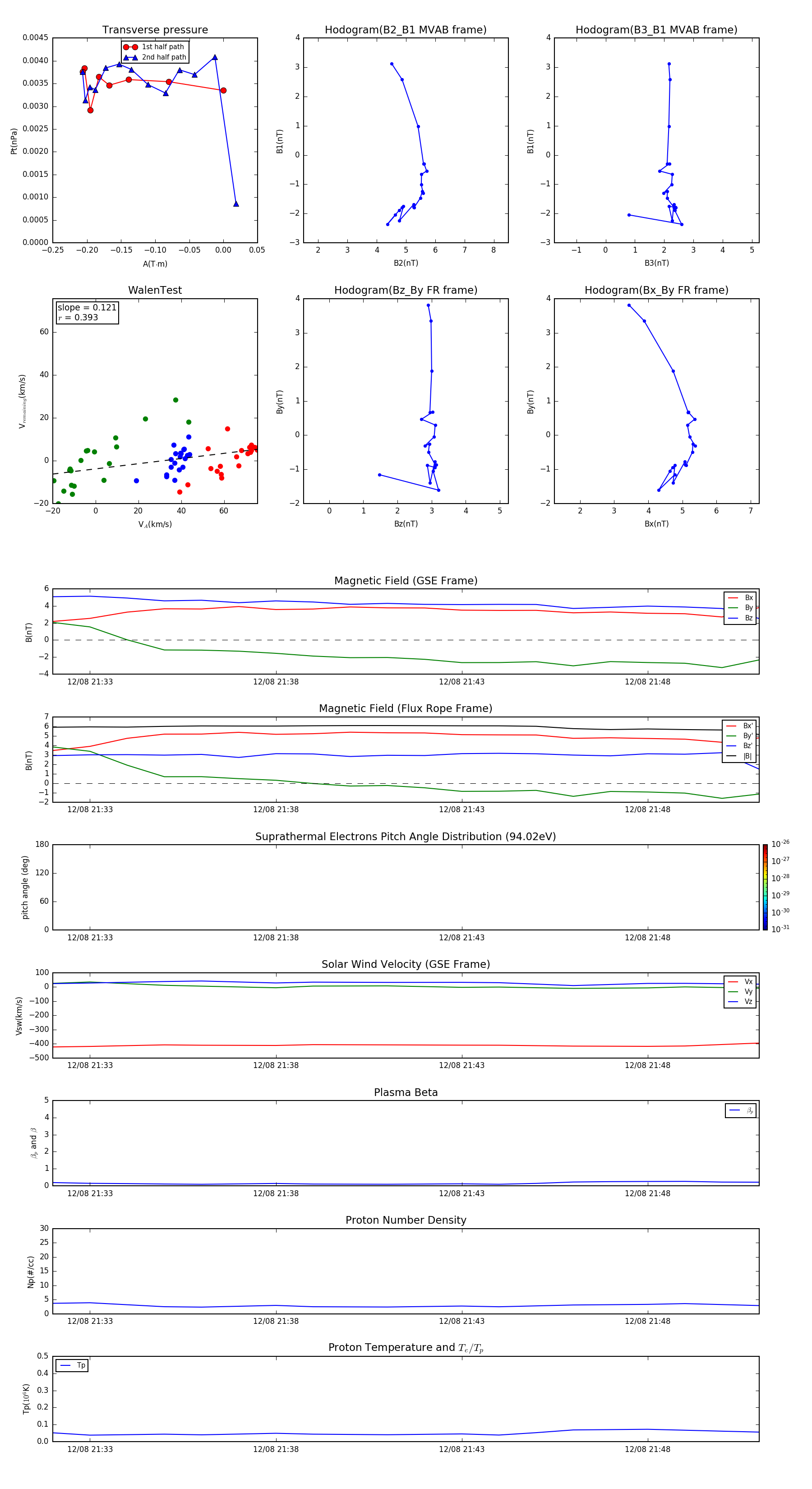Click 'slope = 0.121' annotation
Viewport: 812px width, 1489px height.
(87, 308)
